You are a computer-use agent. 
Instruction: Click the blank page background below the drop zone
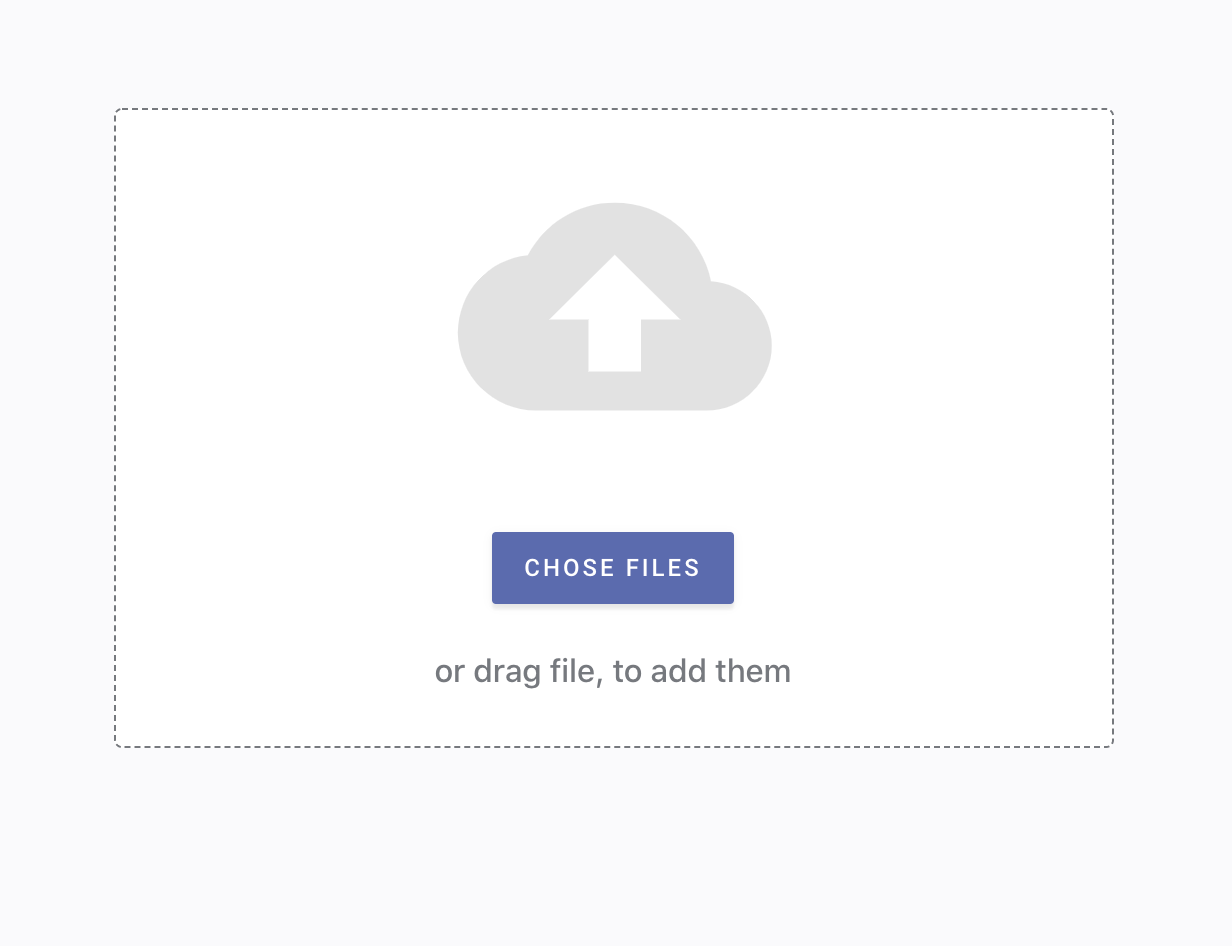pyautogui.click(x=614, y=845)
